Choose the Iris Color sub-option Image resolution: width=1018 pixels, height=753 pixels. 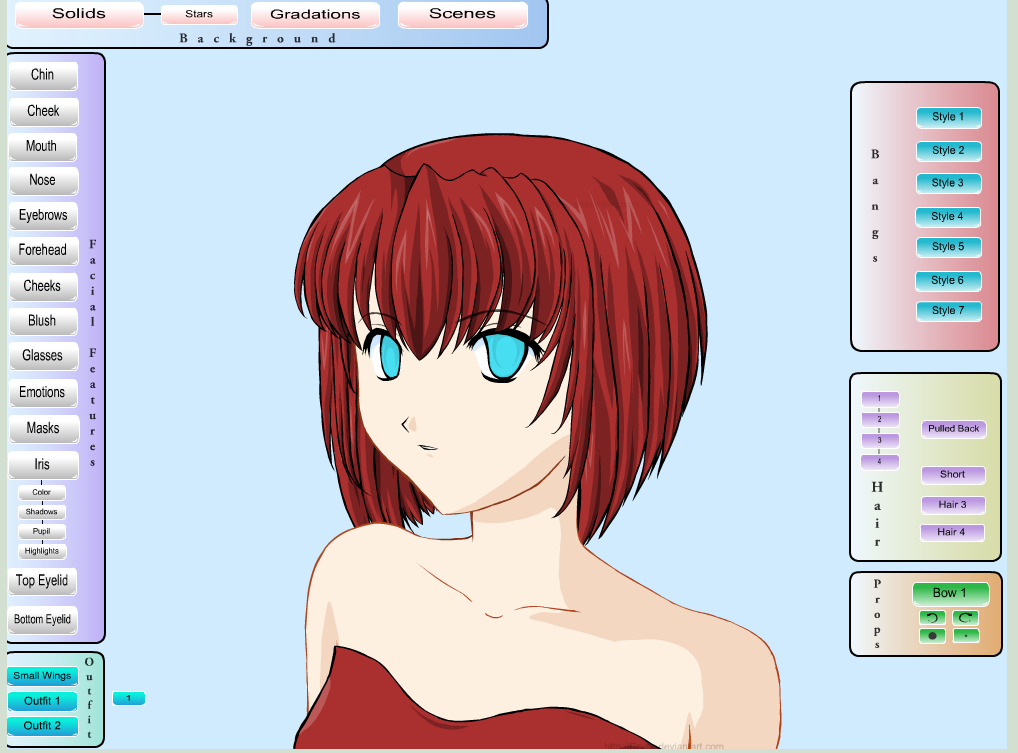42,493
